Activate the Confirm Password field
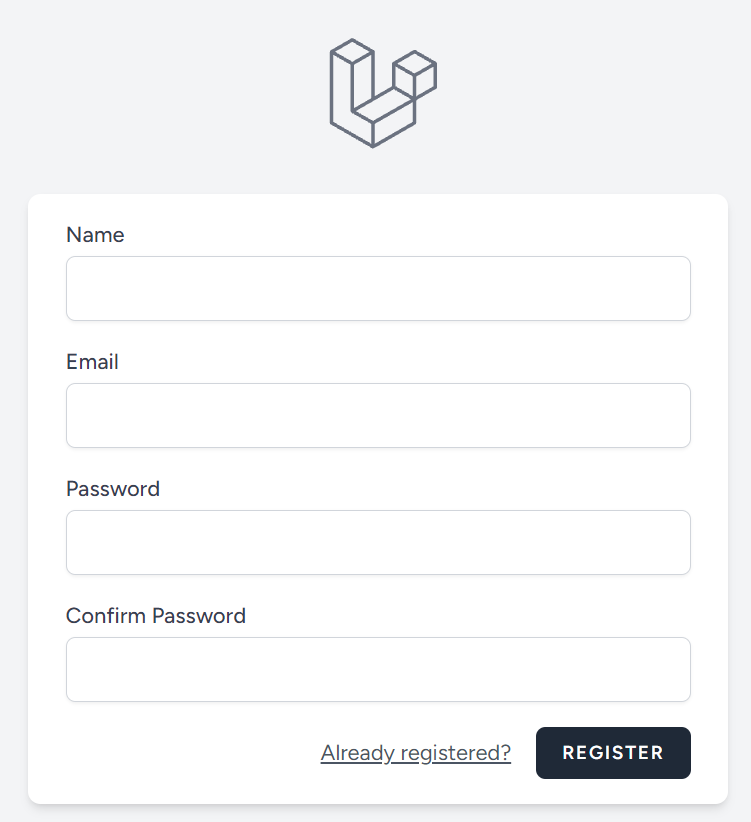751x822 pixels. pyautogui.click(x=378, y=670)
